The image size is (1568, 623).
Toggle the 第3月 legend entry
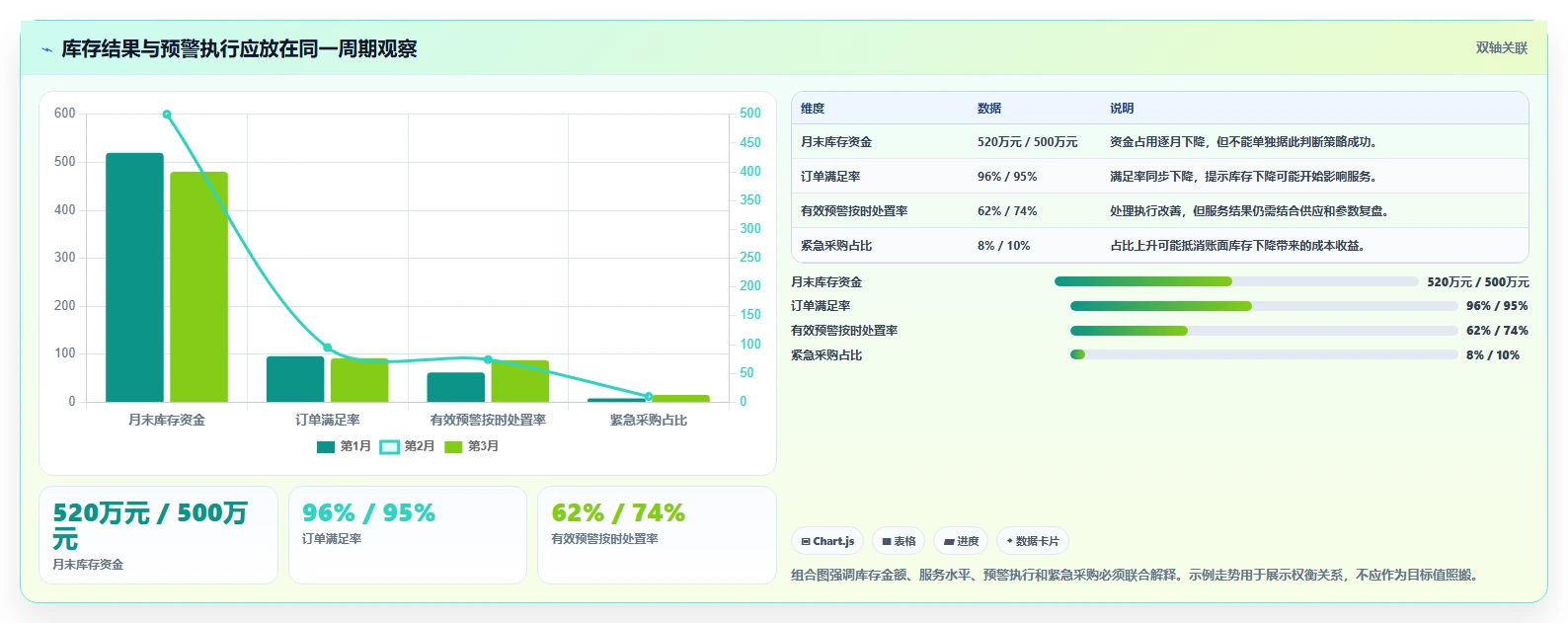[x=471, y=446]
